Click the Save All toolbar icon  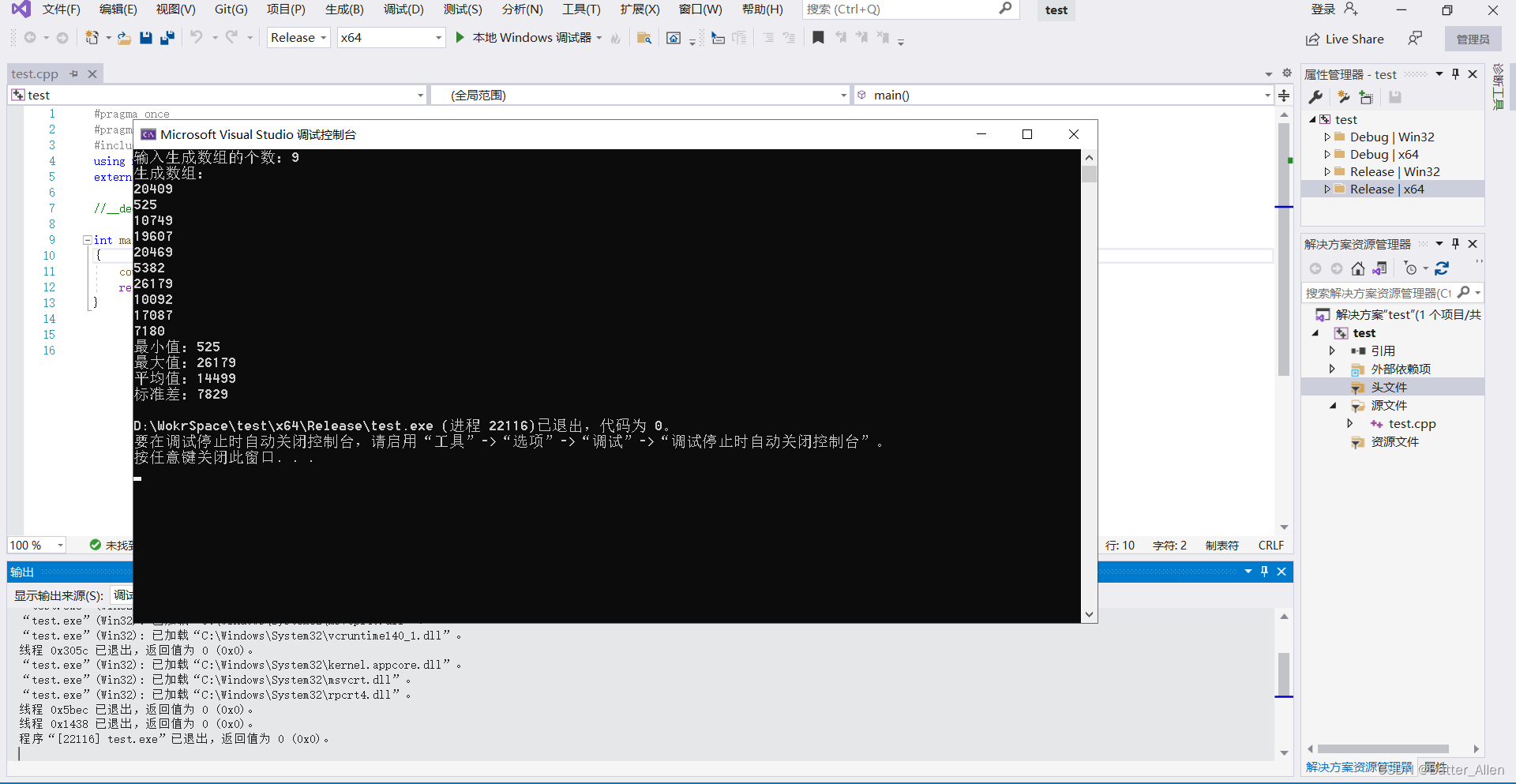[167, 37]
